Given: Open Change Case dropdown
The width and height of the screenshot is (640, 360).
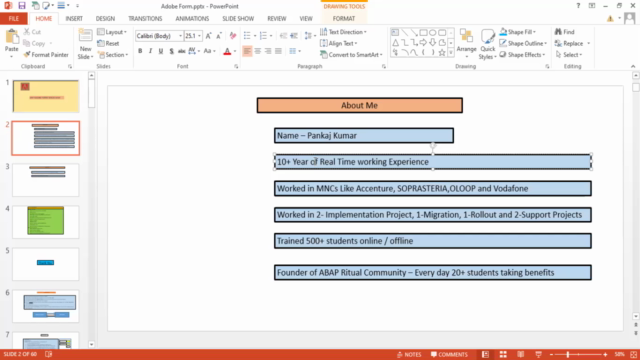Looking at the screenshot, I should 209,51.
